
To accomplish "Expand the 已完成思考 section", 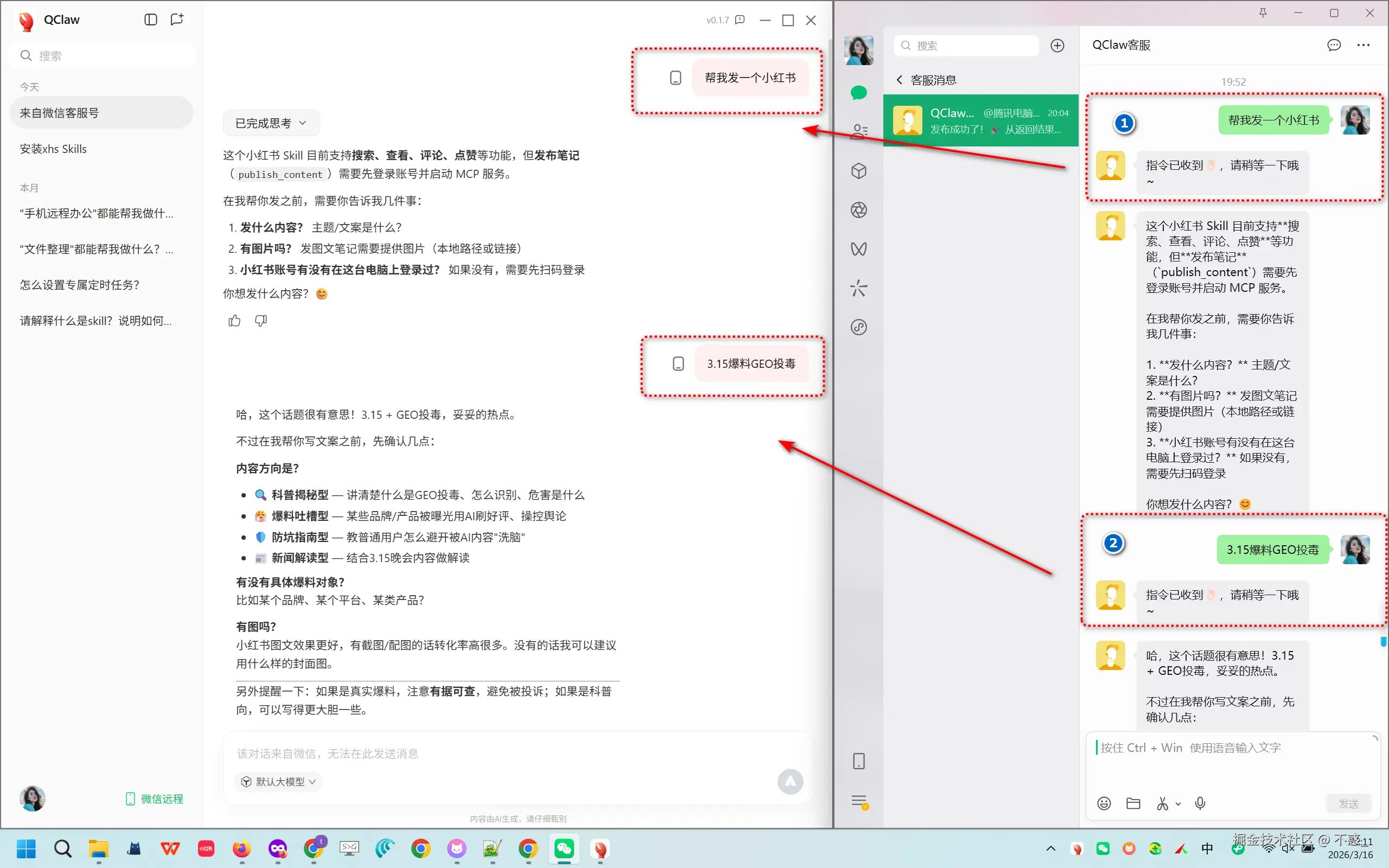I will [271, 123].
